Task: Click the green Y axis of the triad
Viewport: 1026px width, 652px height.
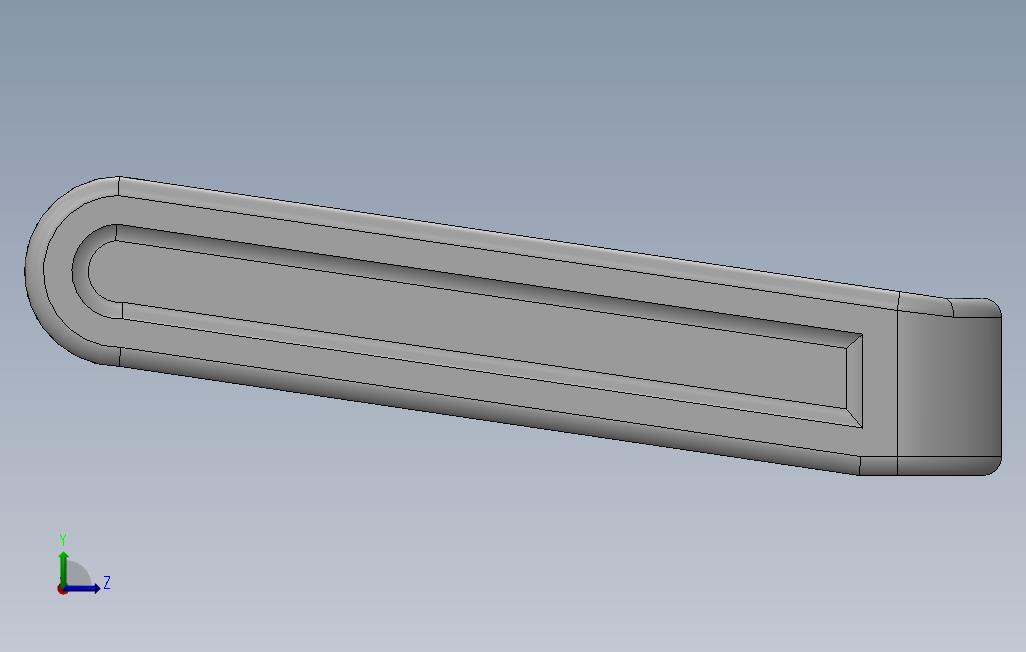Action: (x=63, y=568)
